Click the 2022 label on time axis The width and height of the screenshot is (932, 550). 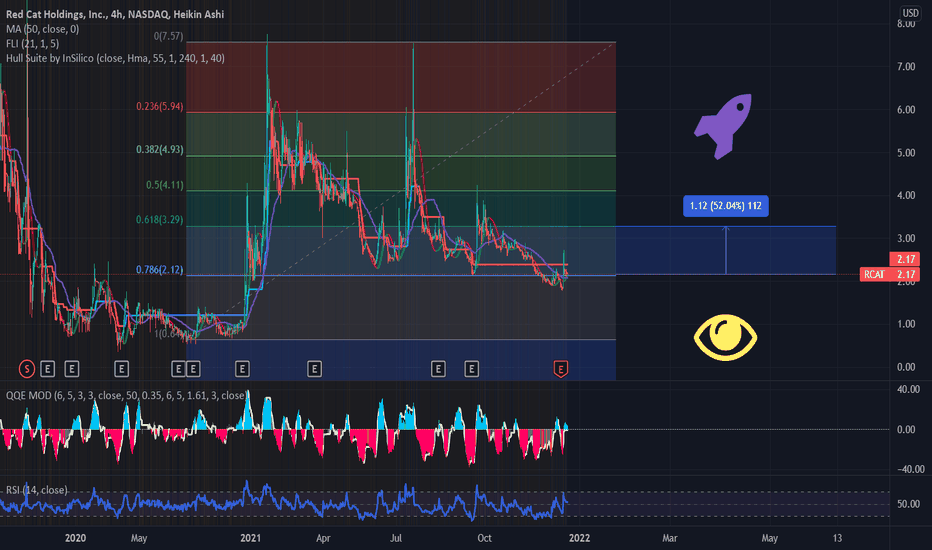pos(580,538)
